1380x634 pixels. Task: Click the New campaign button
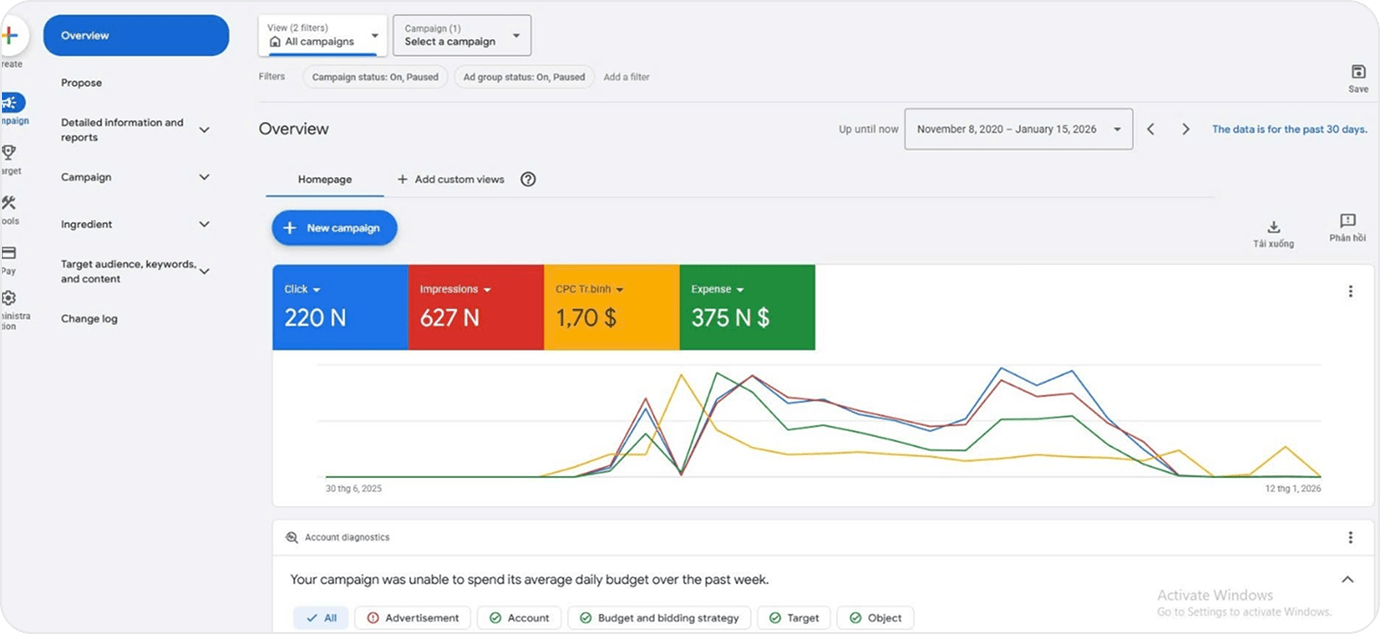[x=334, y=228]
